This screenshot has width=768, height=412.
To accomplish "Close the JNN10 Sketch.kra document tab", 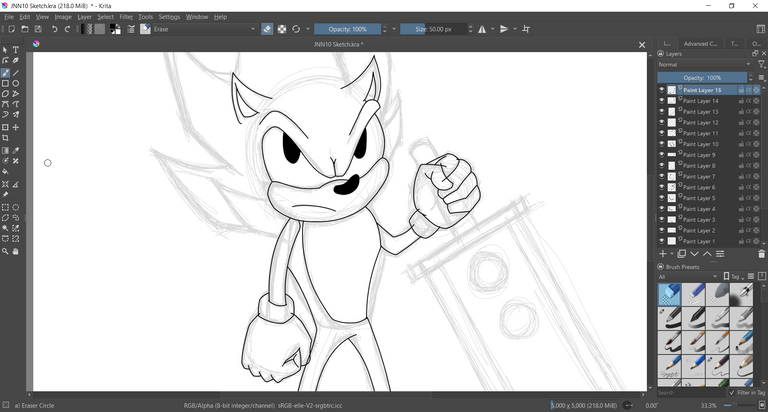I will [x=642, y=45].
